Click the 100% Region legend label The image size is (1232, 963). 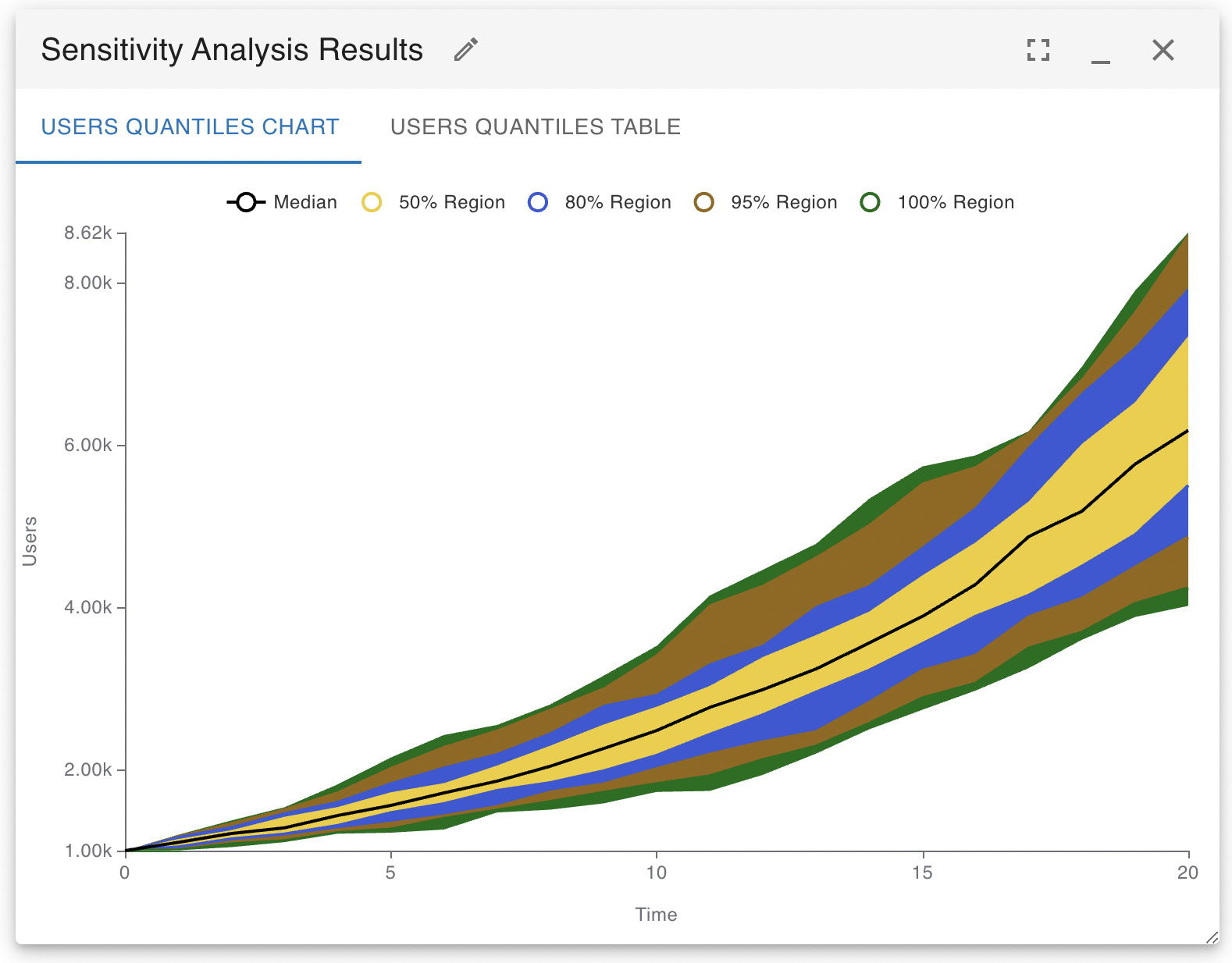tap(956, 202)
